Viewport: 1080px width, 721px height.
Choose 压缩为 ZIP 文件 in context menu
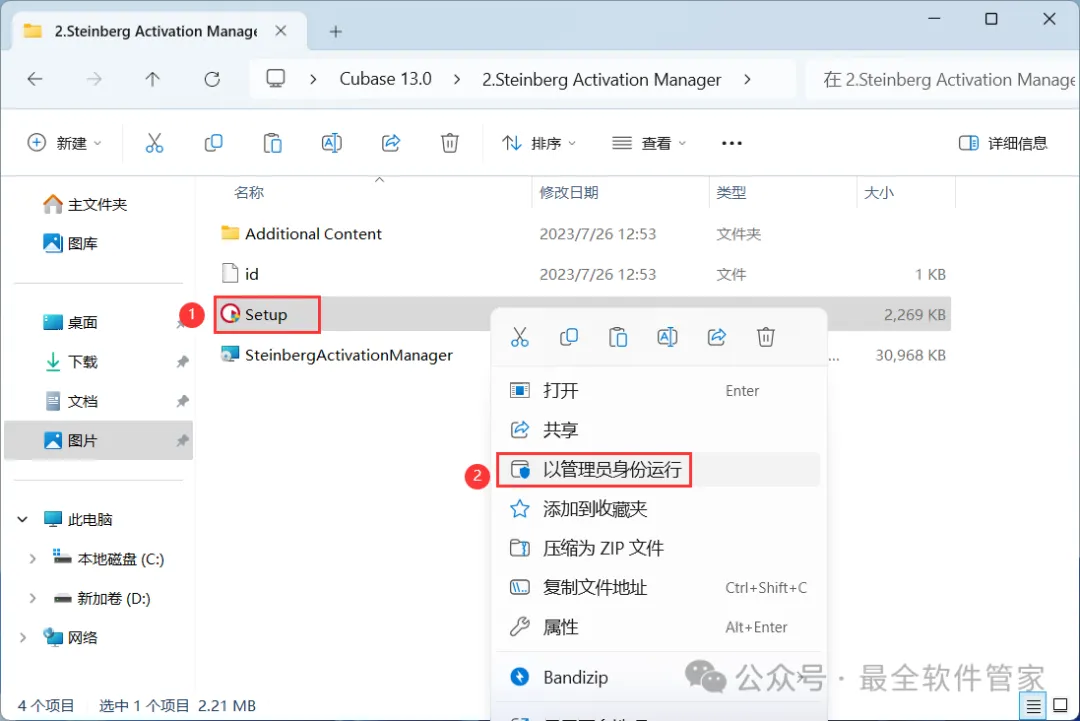658,548
